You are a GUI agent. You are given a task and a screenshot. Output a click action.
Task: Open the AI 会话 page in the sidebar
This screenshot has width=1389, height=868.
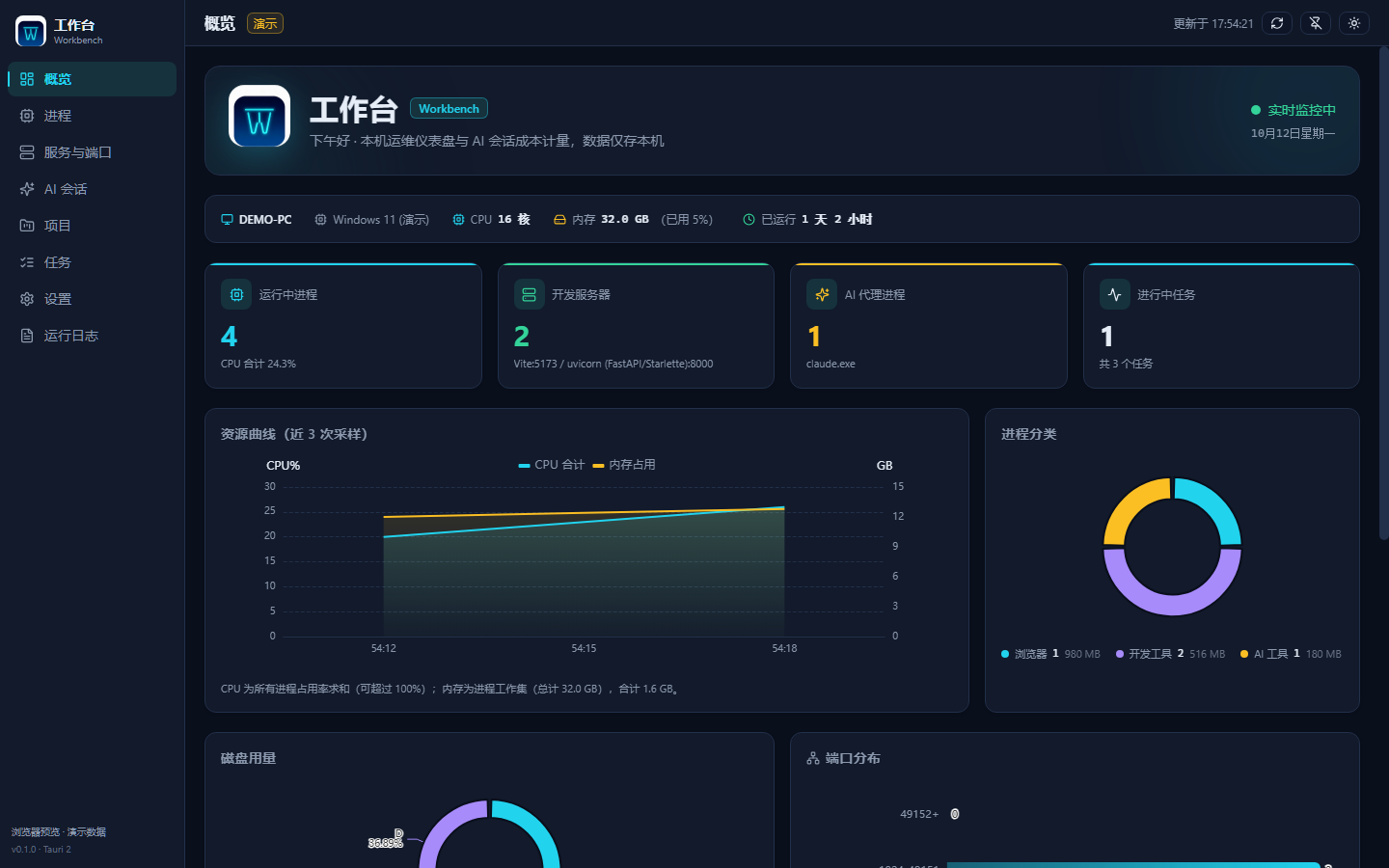coord(92,189)
